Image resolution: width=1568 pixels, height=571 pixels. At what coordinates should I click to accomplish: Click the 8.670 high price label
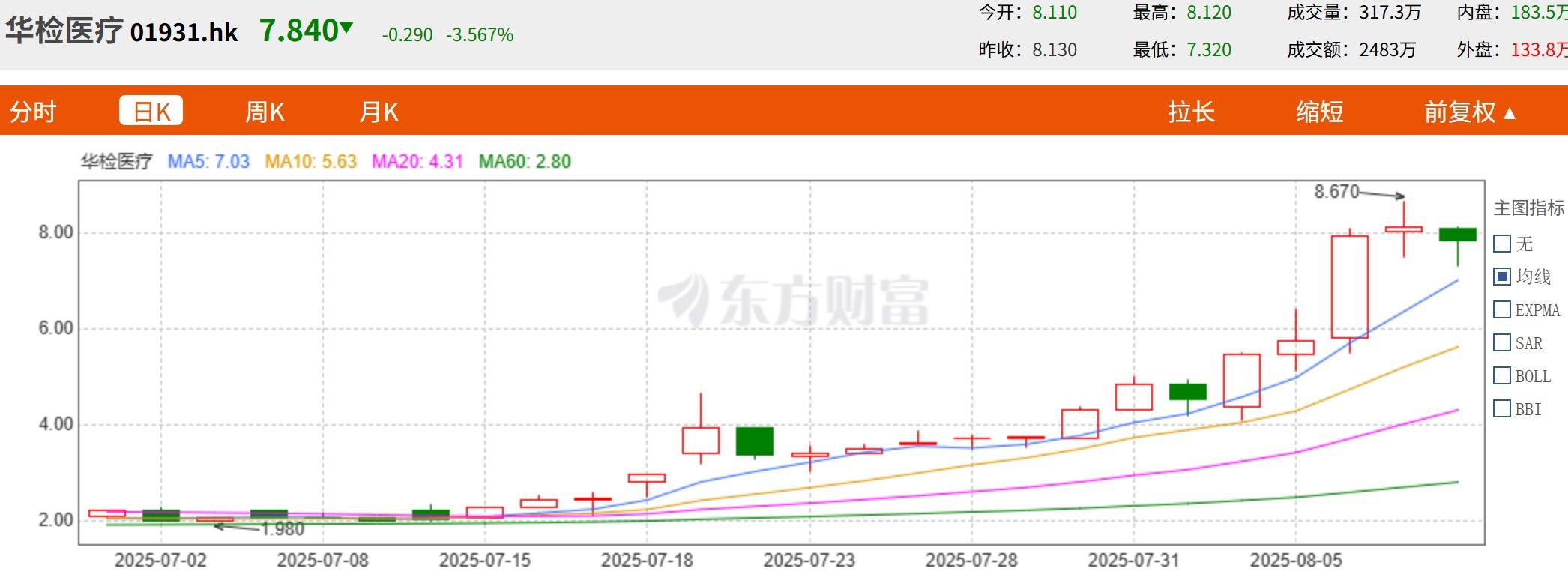click(x=1336, y=192)
